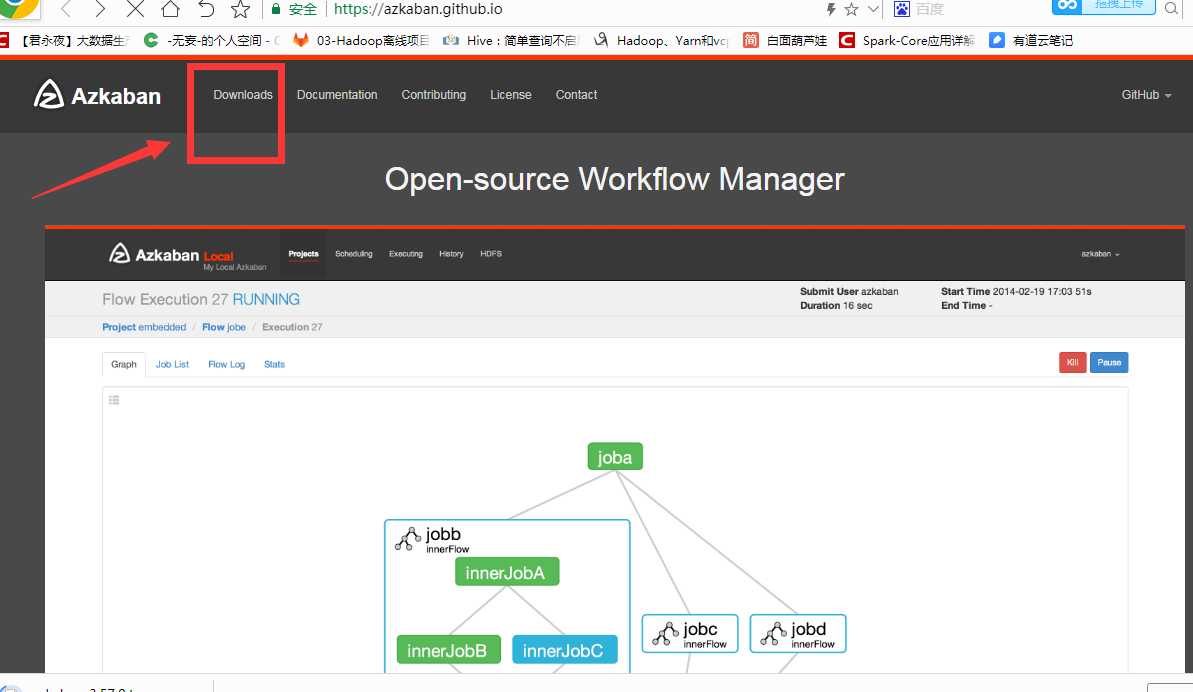Click the blue cloud upload button
Image resolution: width=1193 pixels, height=692 pixels.
pyautogui.click(x=1103, y=6)
